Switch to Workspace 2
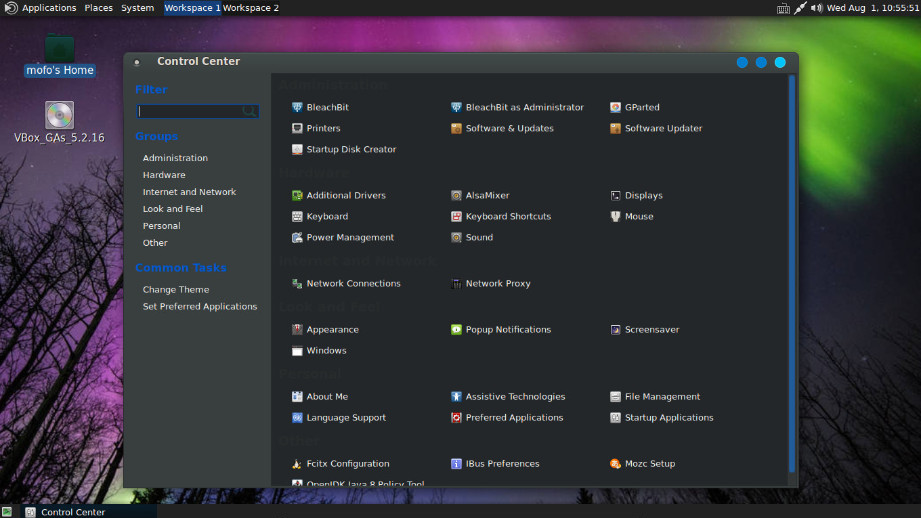 click(x=251, y=8)
